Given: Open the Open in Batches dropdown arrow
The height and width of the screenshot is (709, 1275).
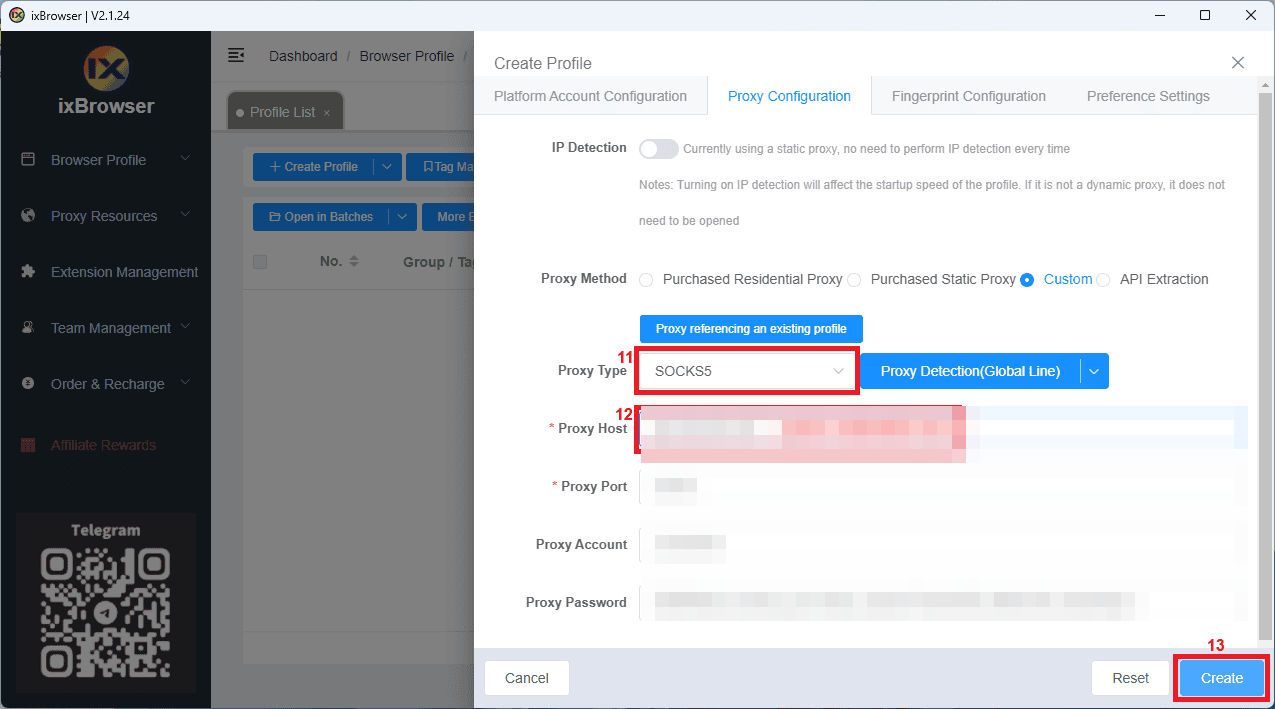Looking at the screenshot, I should [402, 217].
